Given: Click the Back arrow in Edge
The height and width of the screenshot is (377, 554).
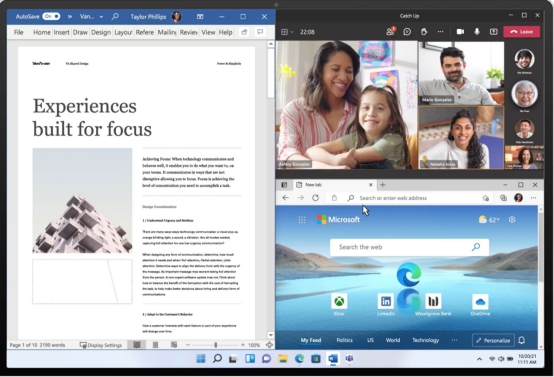Looking at the screenshot, I should click(285, 198).
